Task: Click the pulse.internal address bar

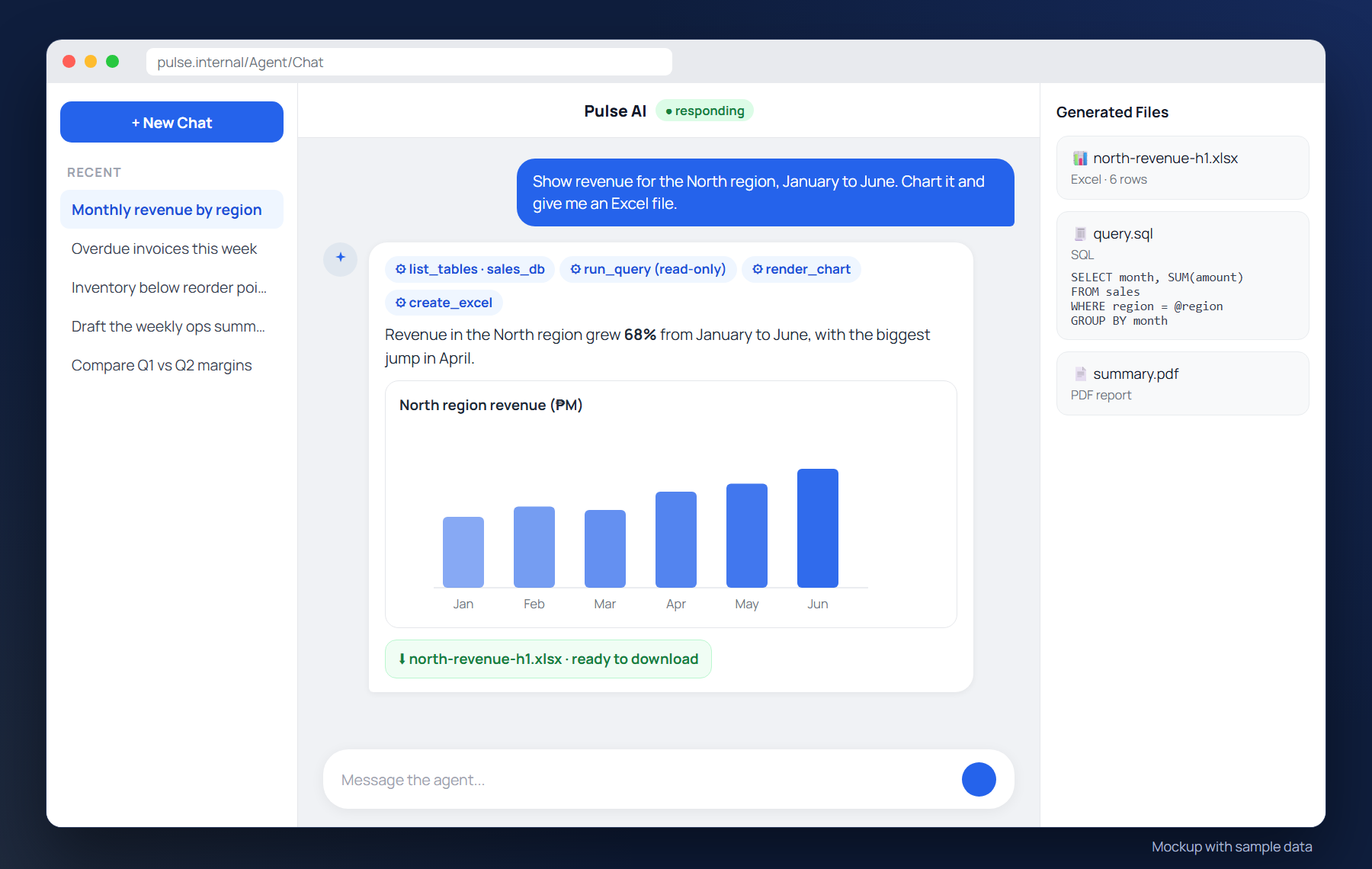Action: (409, 62)
